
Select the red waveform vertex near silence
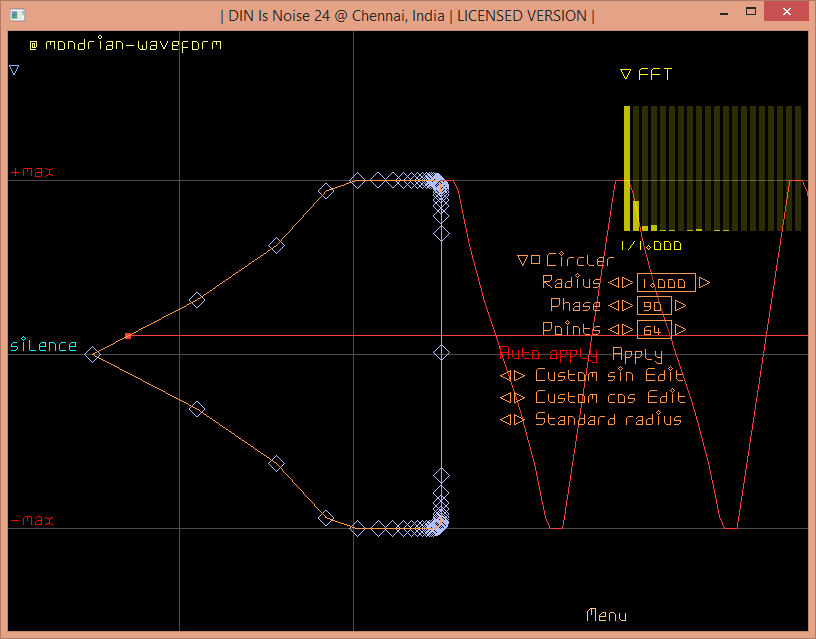[x=128, y=336]
